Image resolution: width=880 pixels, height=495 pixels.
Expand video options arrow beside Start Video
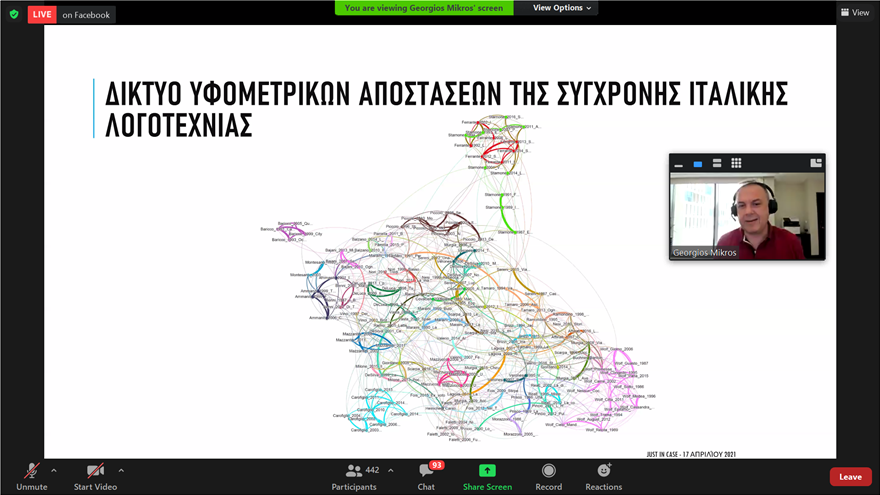(x=121, y=470)
